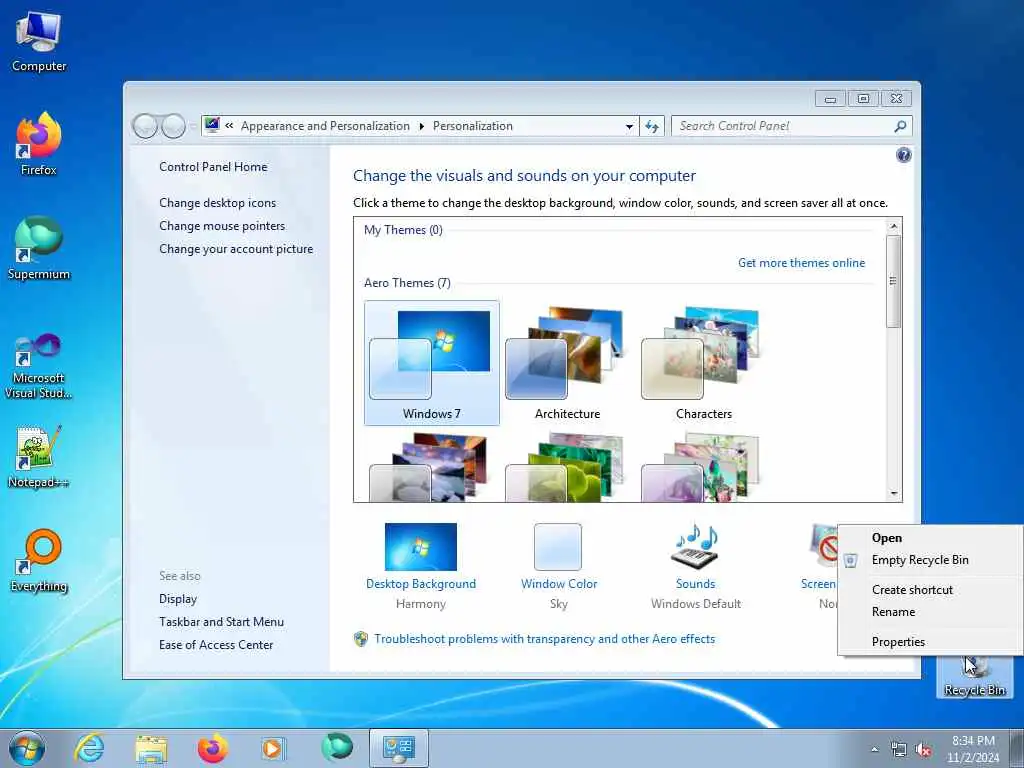The image size is (1024, 768).
Task: Open Windows Media Player from the taskbar
Action: tap(273, 748)
